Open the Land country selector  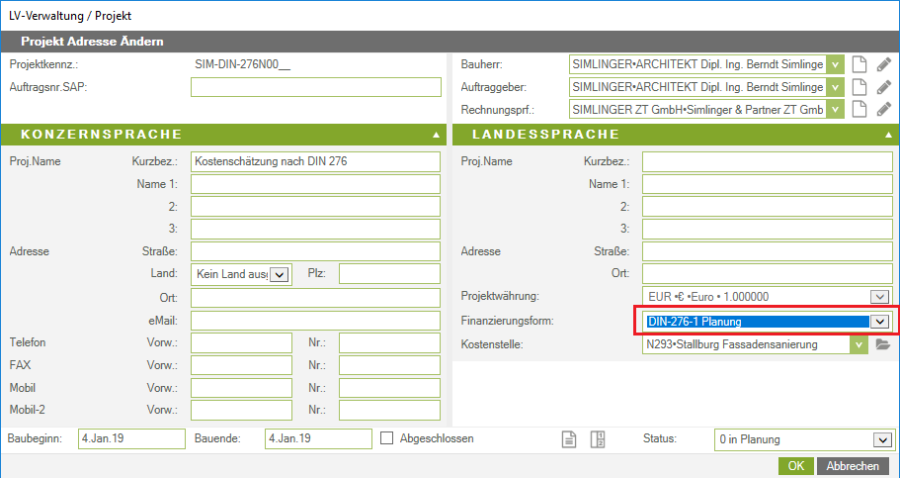tap(278, 274)
